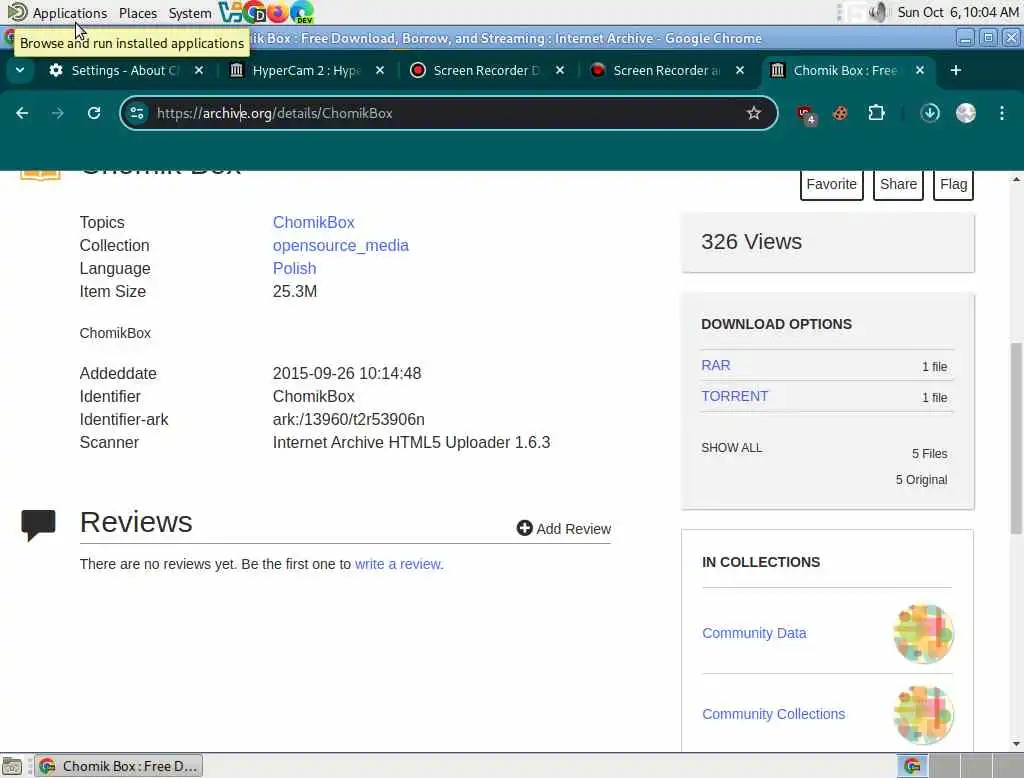Open the Extensions puzzle-piece menu

[876, 113]
